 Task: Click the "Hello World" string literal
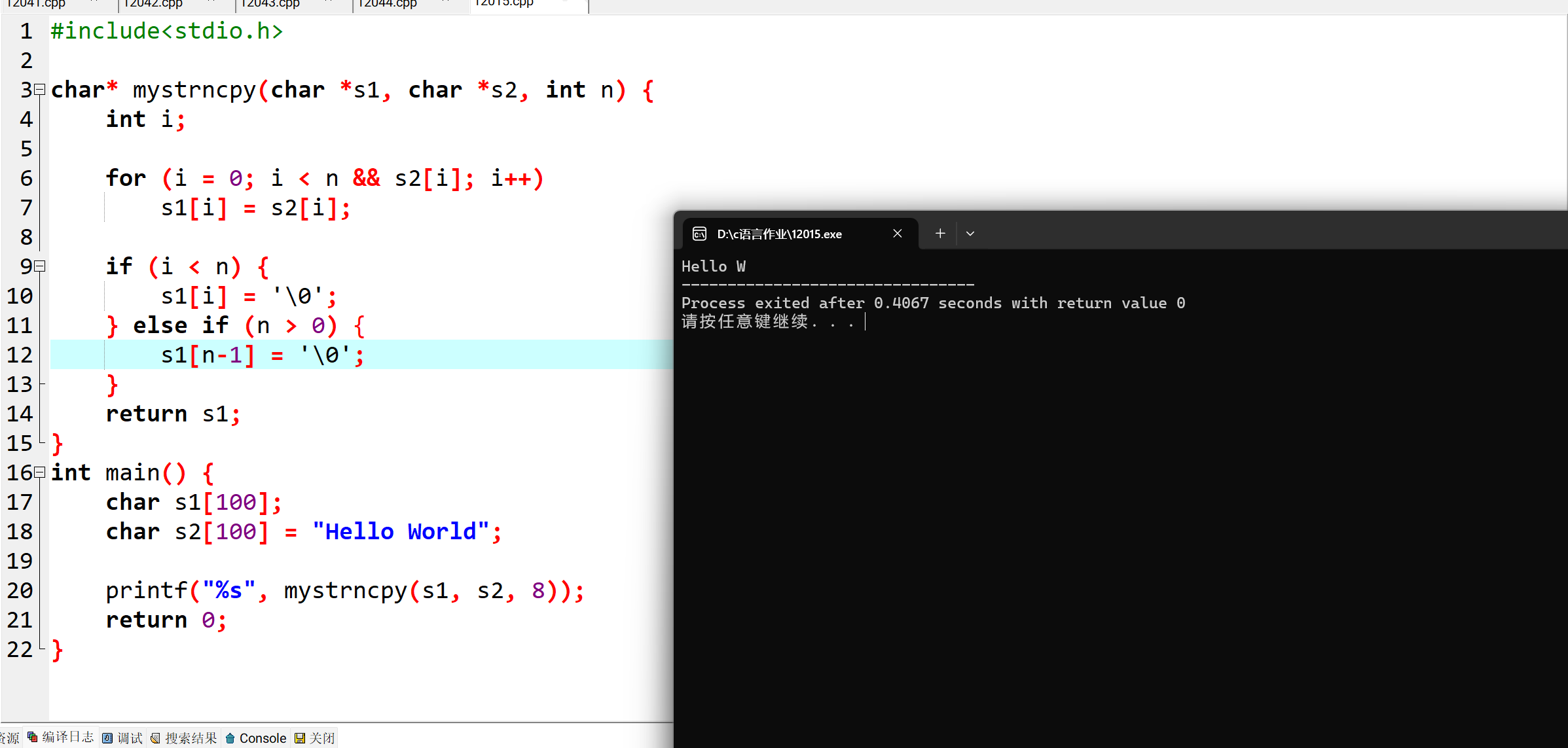tap(400, 531)
